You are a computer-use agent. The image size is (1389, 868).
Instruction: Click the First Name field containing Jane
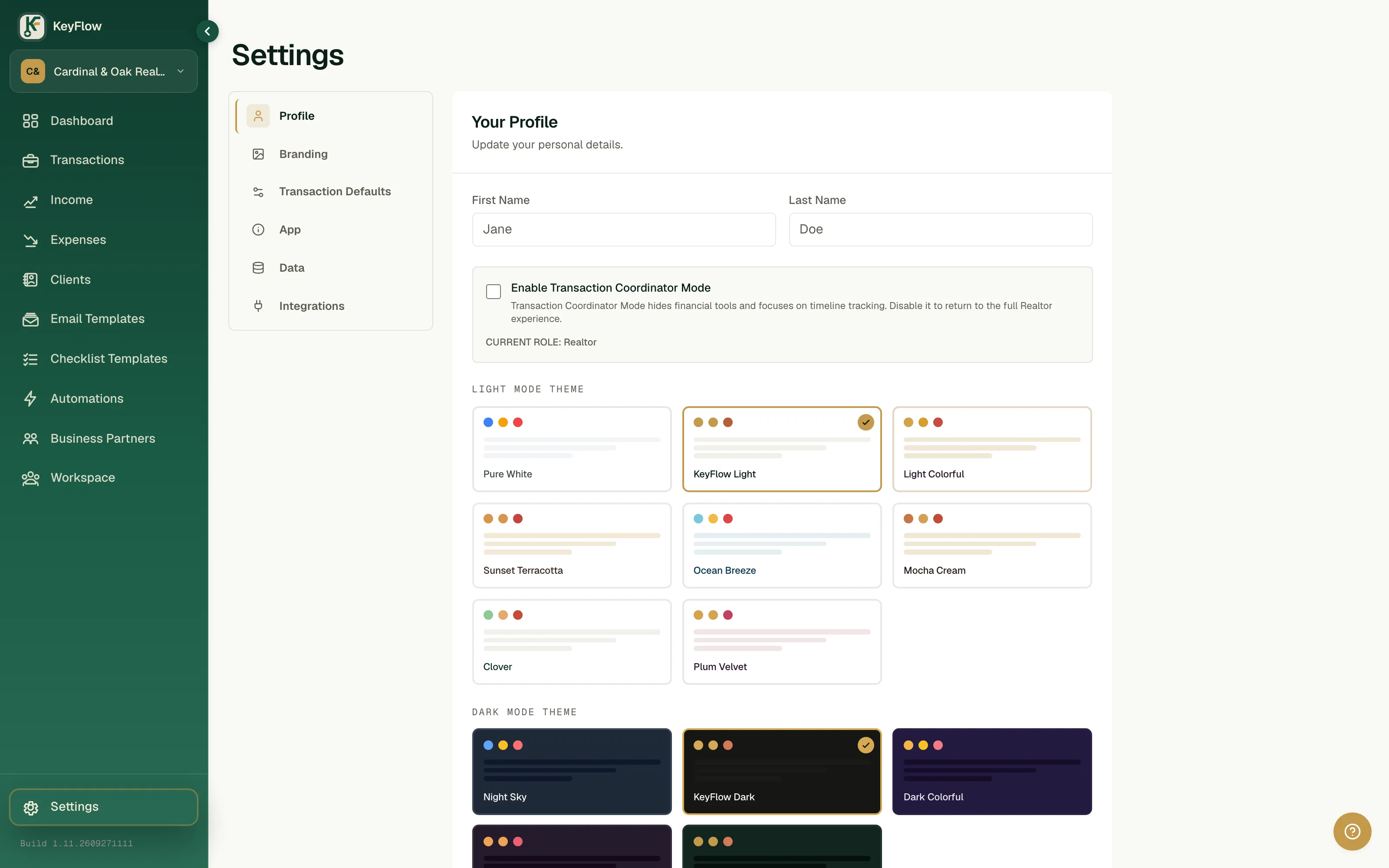pyautogui.click(x=624, y=230)
